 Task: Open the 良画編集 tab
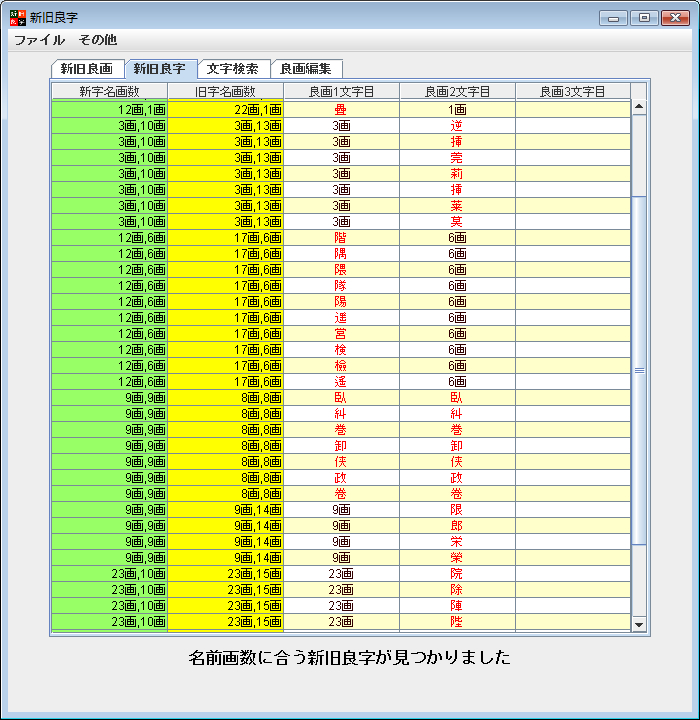306,69
